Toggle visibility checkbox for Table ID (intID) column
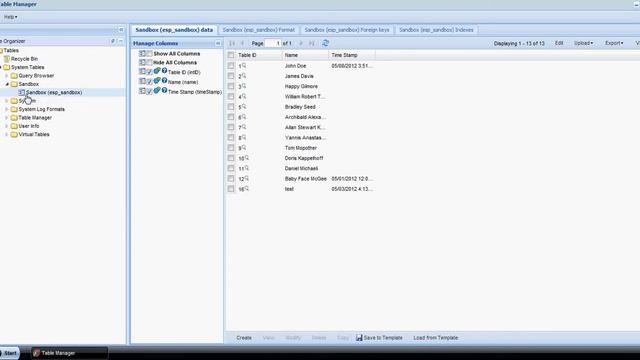640x360 pixels. pos(149,71)
